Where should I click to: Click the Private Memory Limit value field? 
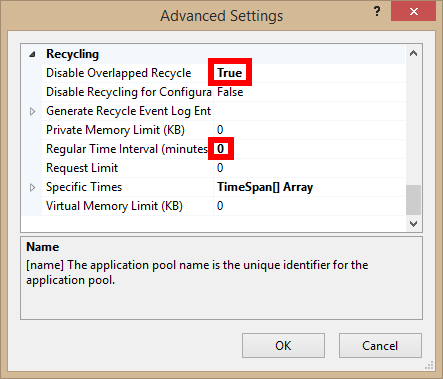coord(309,130)
